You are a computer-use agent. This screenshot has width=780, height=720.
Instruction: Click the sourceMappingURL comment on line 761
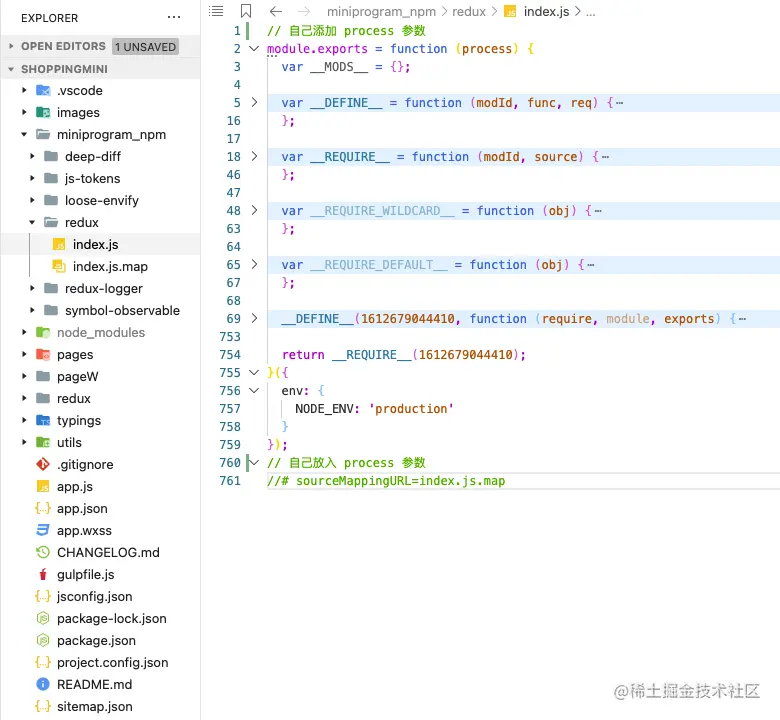click(386, 481)
